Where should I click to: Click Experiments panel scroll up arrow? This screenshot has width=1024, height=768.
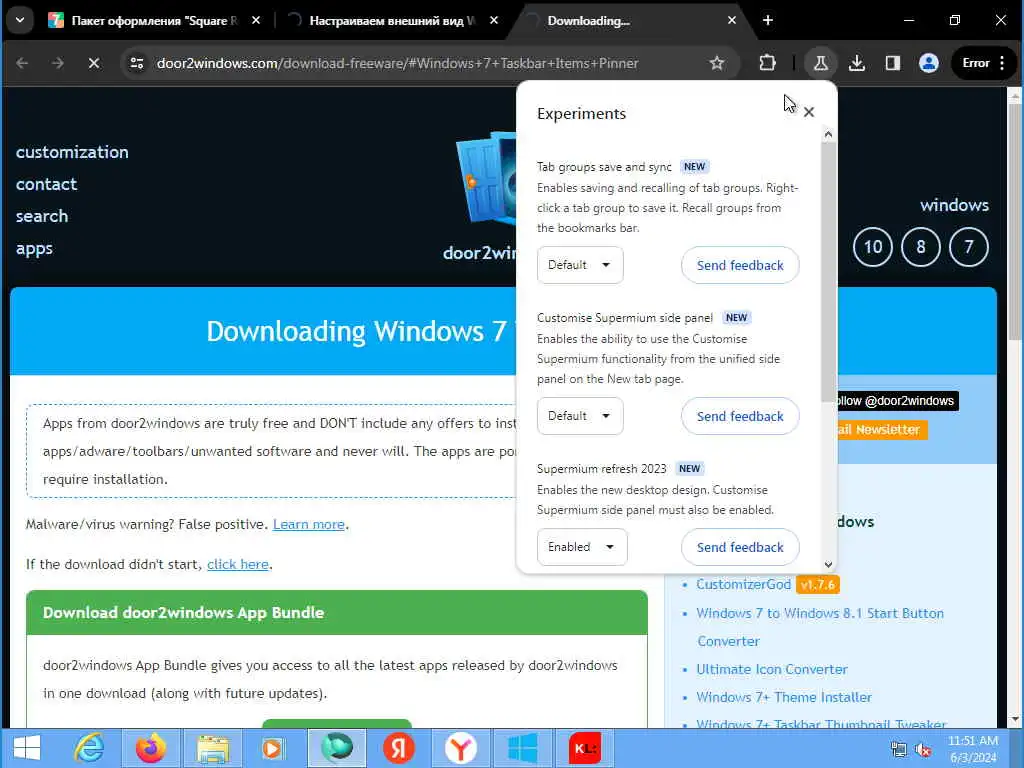tap(828, 135)
